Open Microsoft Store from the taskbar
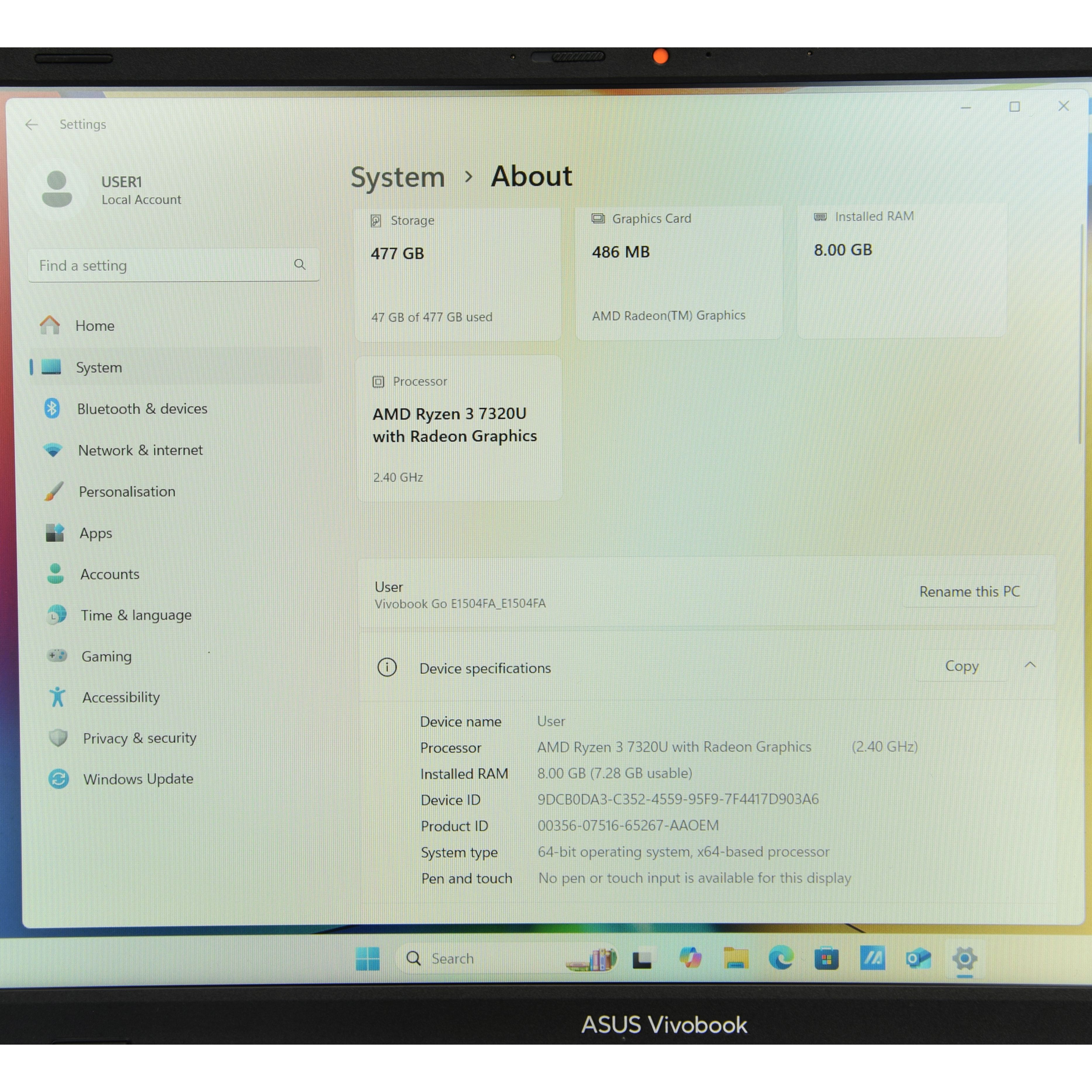The image size is (1092, 1092). (x=826, y=959)
